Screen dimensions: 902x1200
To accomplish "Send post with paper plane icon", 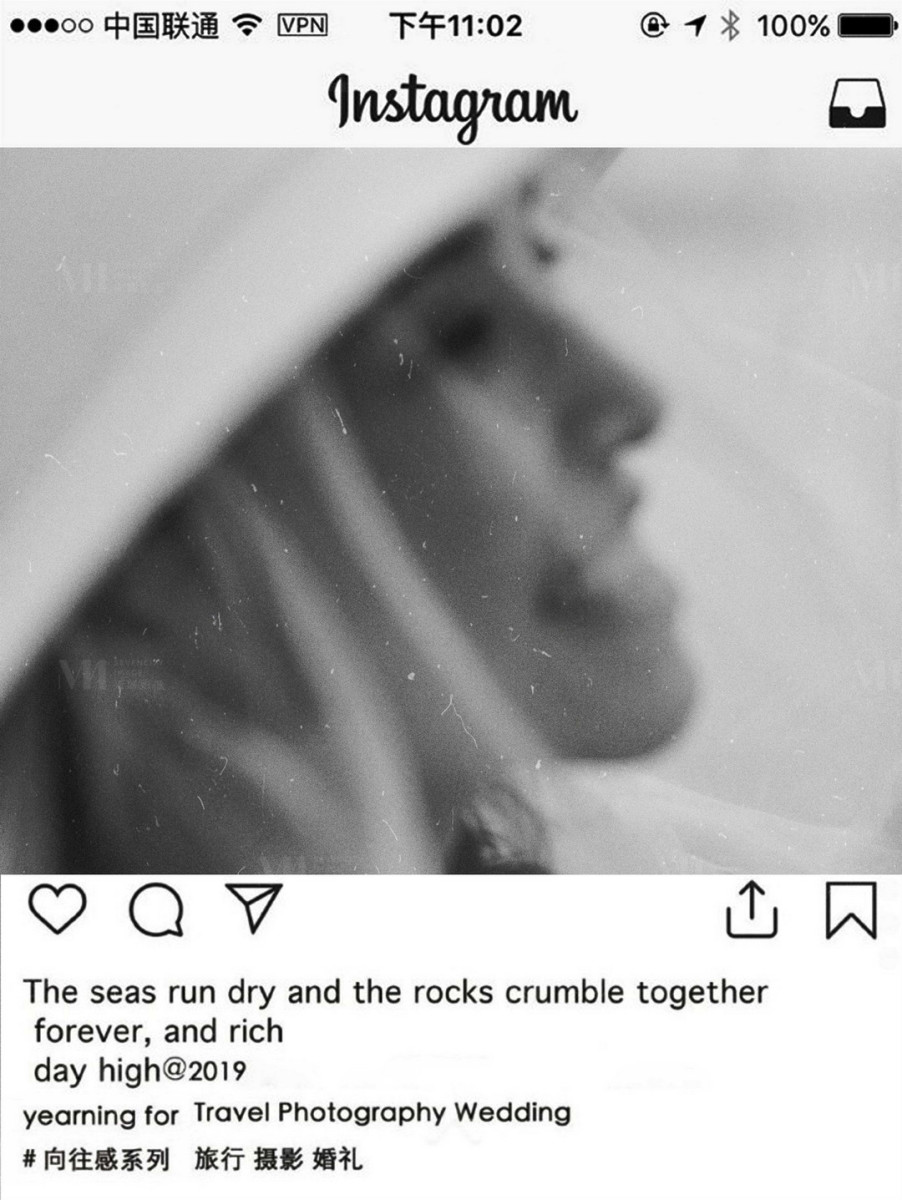I will (253, 908).
